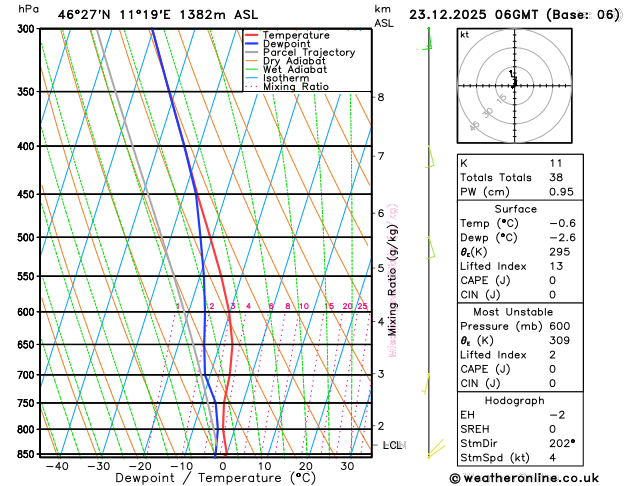Click the surface Temp value '-0.6'
This screenshot has width=629, height=486.
[562, 223]
